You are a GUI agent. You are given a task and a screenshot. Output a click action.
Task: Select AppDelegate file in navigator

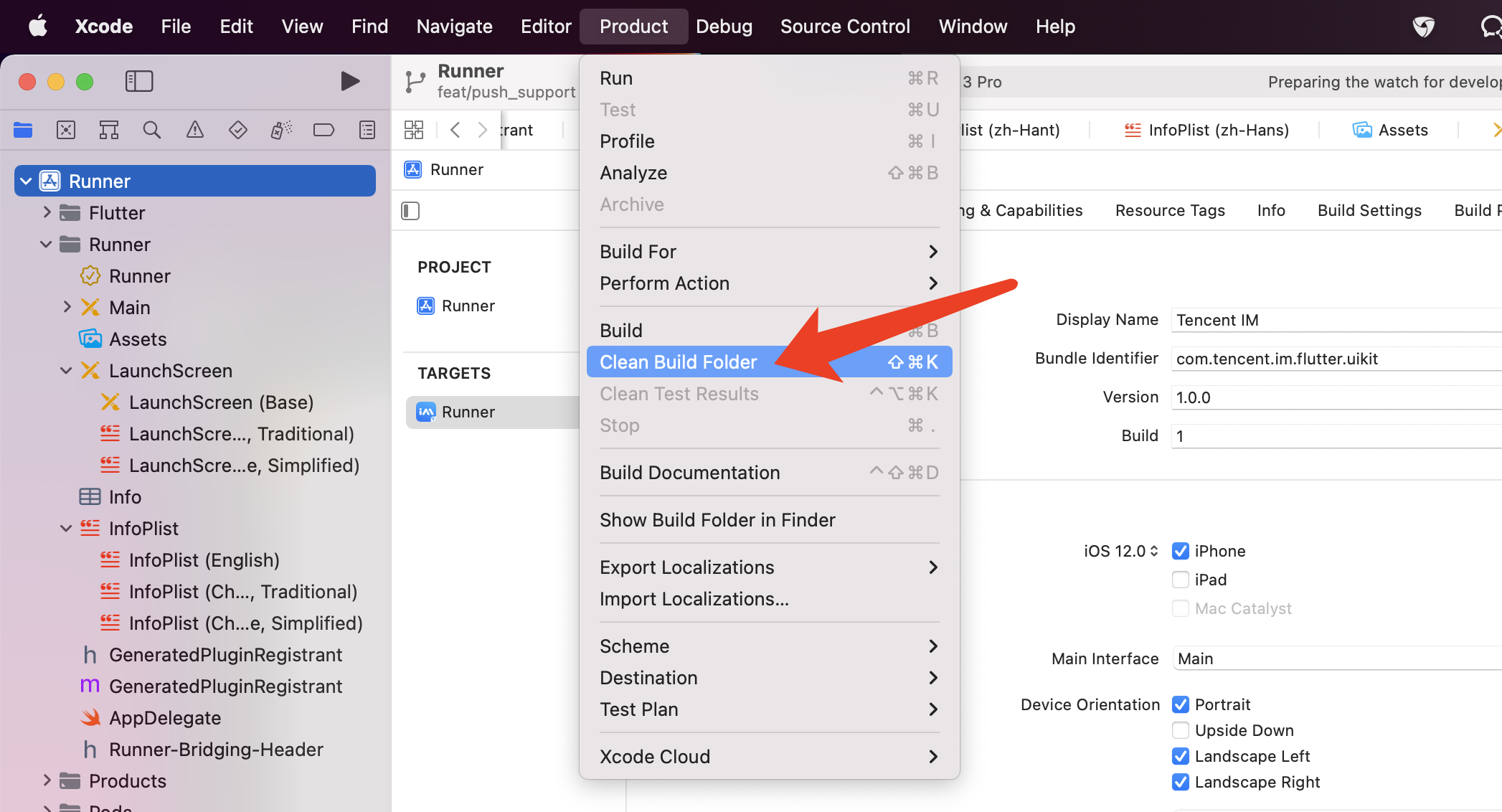(165, 718)
